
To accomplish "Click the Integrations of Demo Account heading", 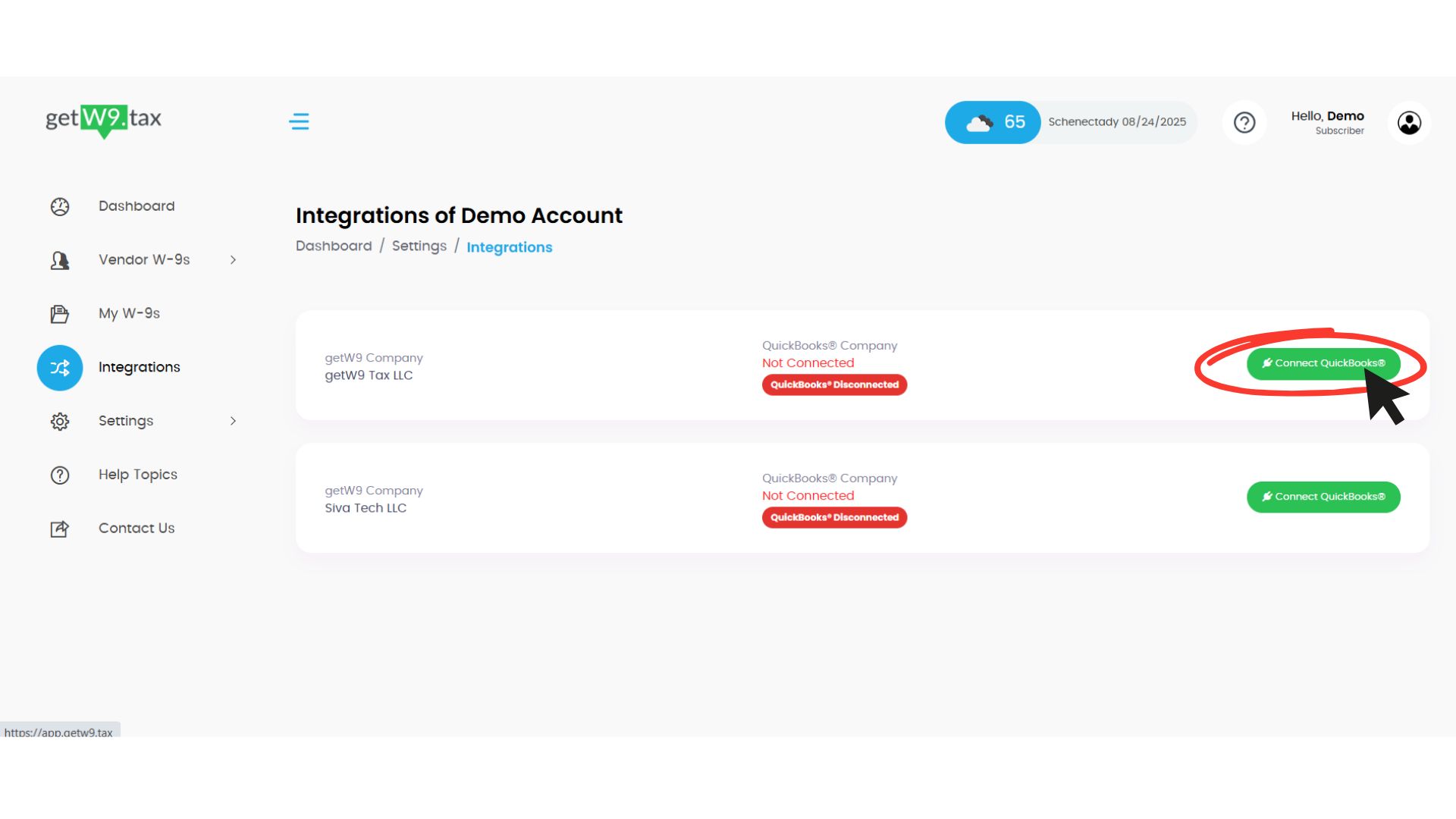I will pyautogui.click(x=459, y=215).
